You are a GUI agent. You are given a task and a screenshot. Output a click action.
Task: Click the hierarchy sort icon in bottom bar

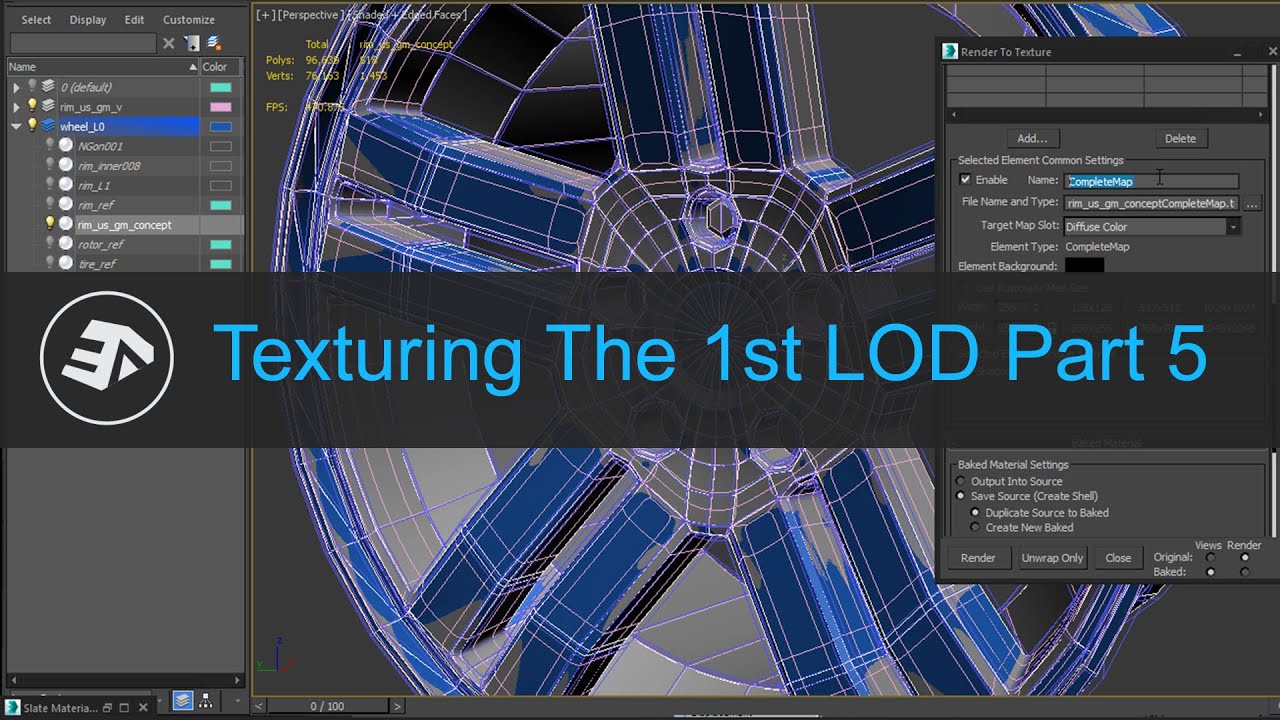tap(206, 701)
